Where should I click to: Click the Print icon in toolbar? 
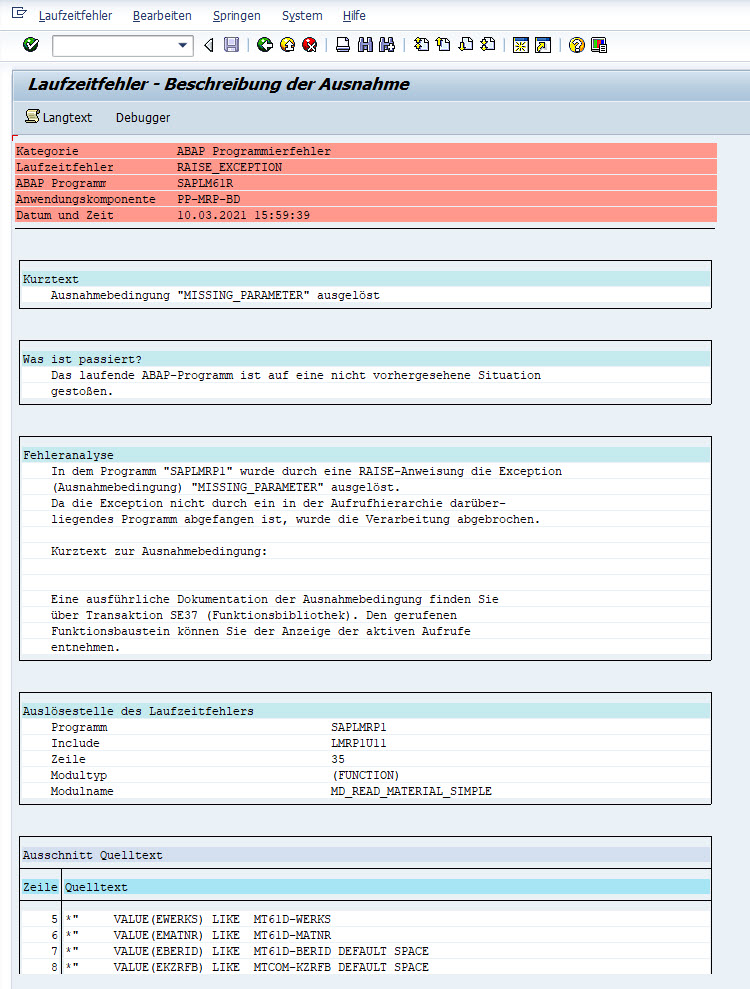pyautogui.click(x=342, y=45)
